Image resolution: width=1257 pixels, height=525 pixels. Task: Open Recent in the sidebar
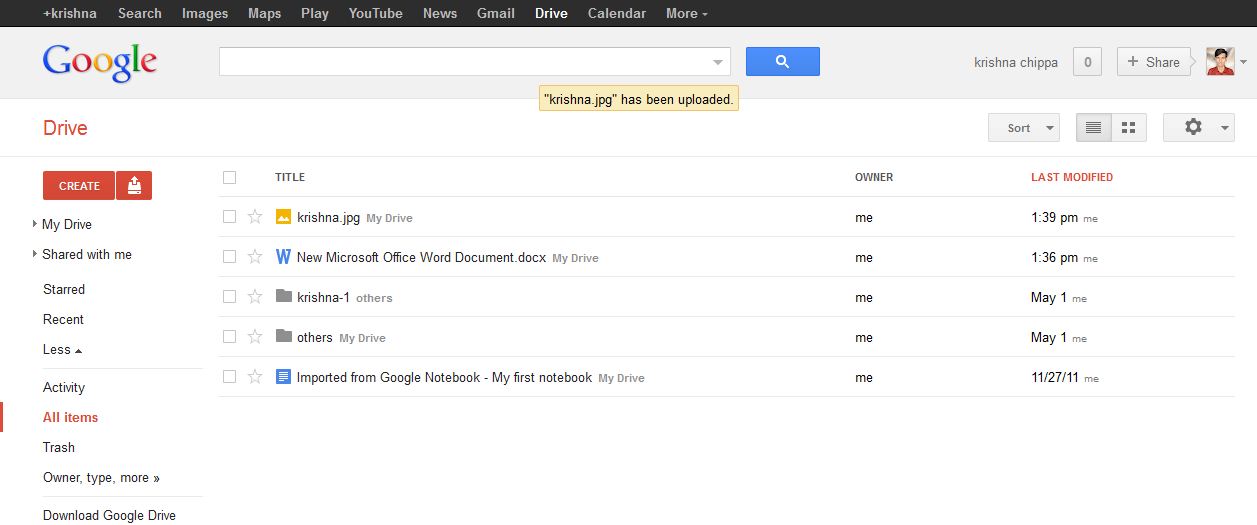coord(63,319)
